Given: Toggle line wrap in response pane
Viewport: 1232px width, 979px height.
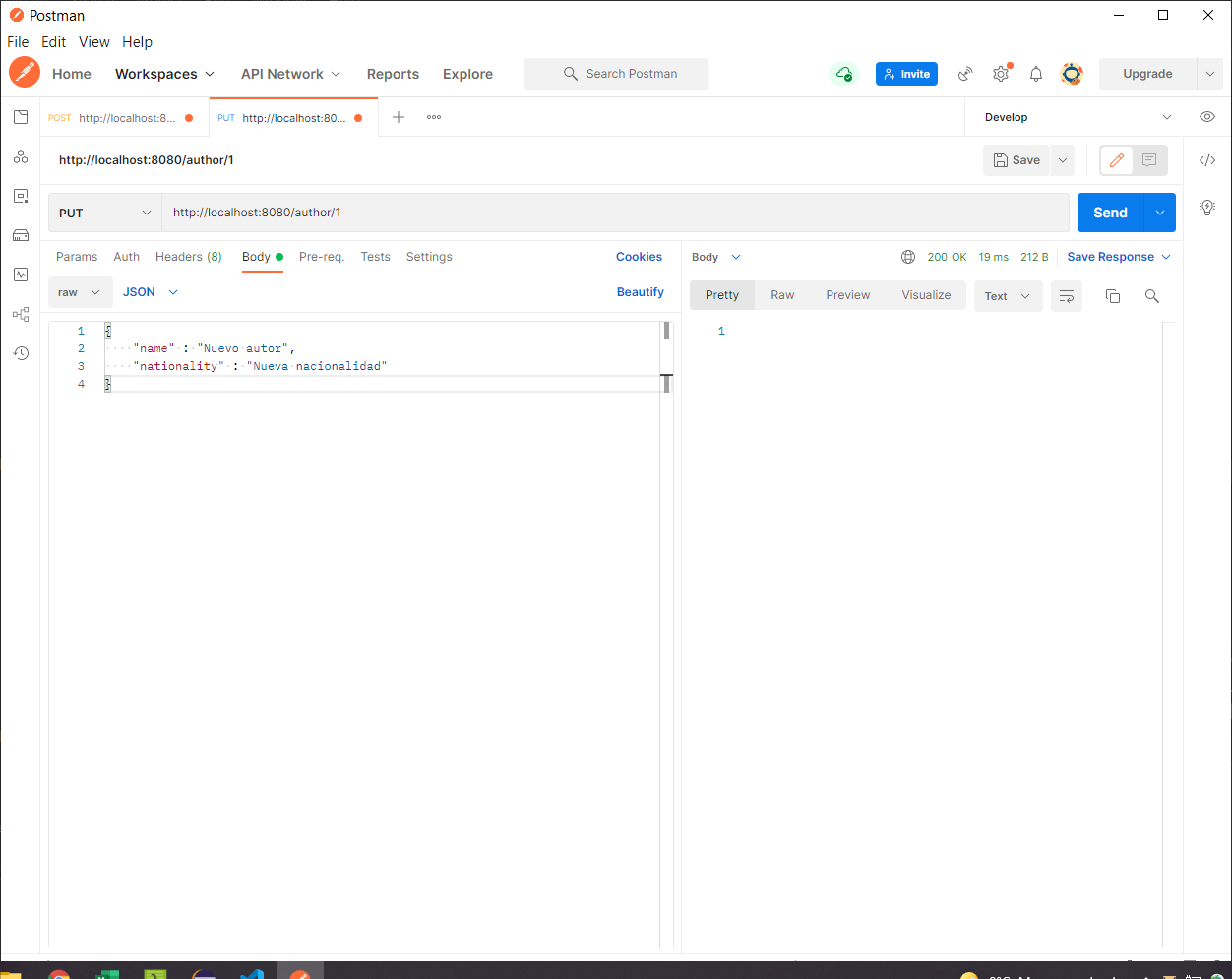Looking at the screenshot, I should click(x=1067, y=296).
